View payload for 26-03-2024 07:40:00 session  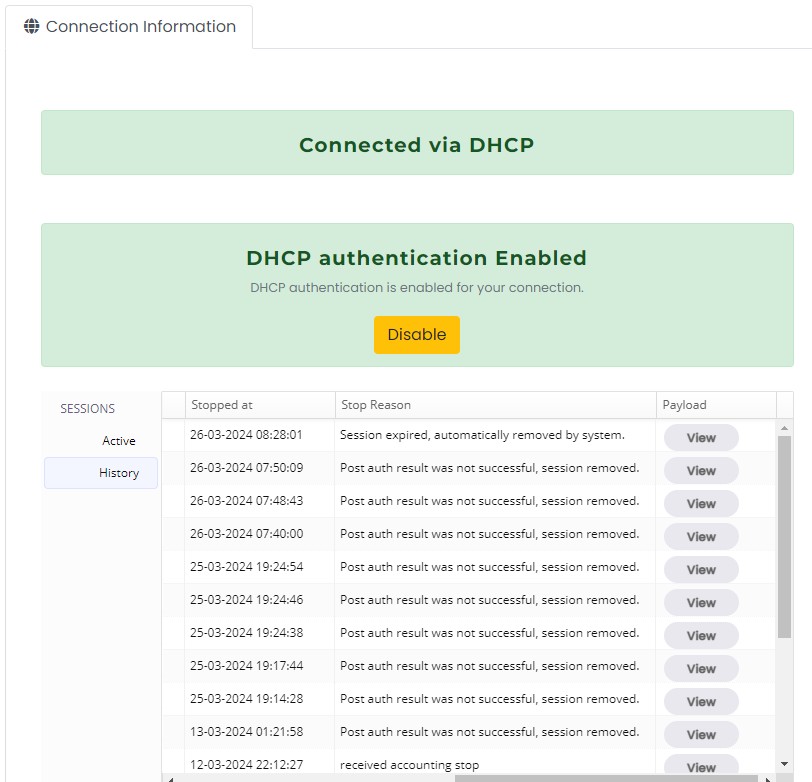[x=701, y=537]
